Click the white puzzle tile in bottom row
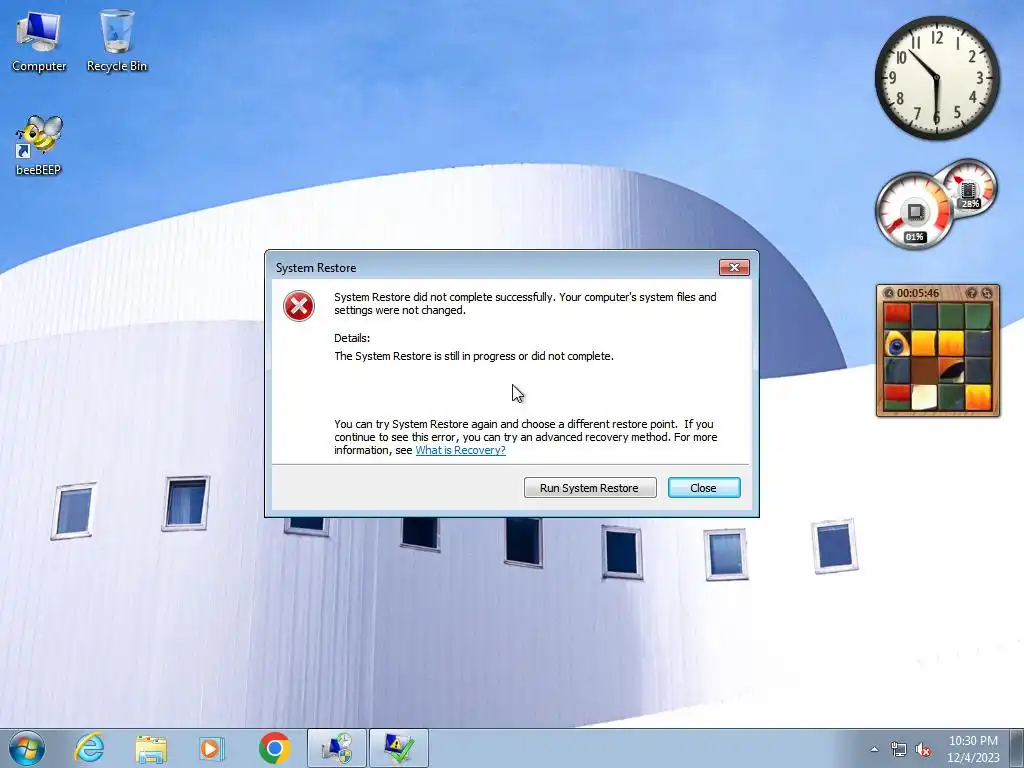The width and height of the screenshot is (1024, 768). [x=924, y=397]
